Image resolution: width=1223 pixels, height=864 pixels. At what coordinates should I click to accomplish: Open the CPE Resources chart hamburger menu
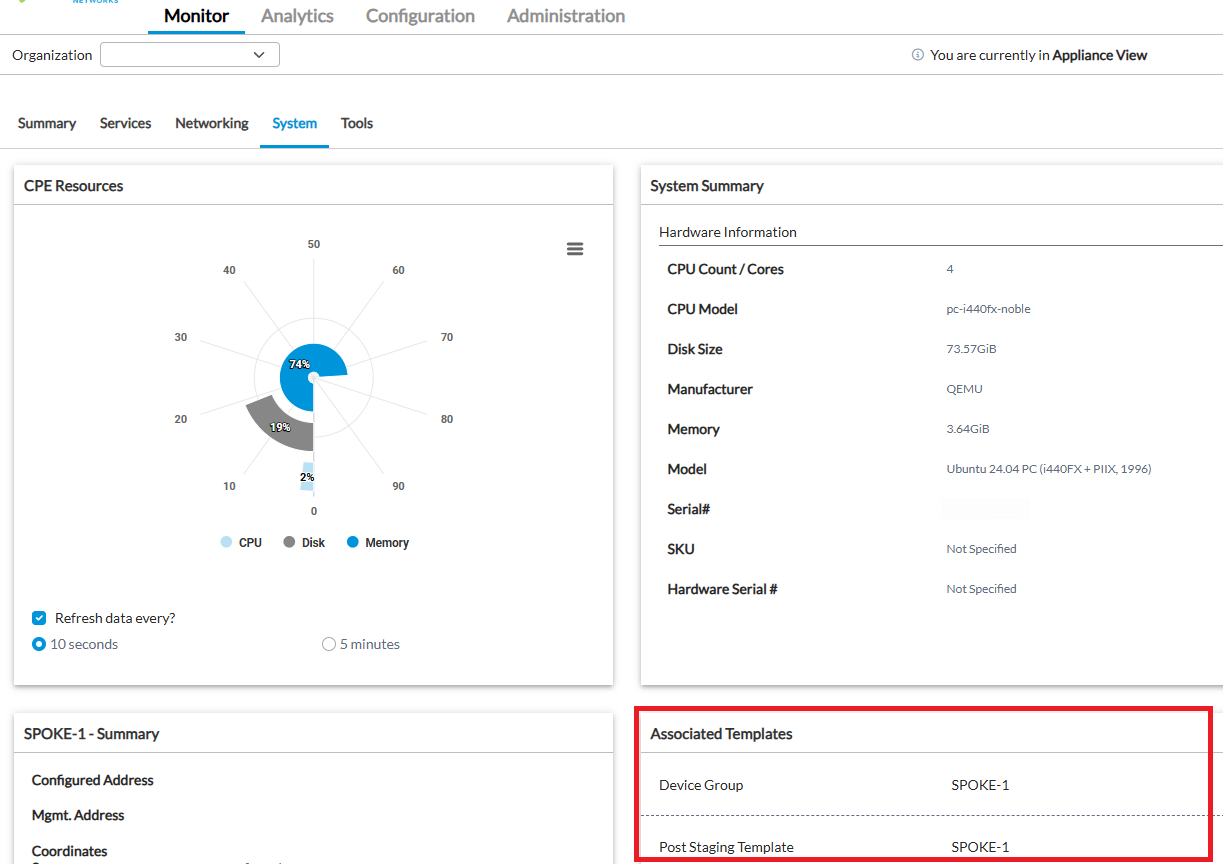[575, 249]
